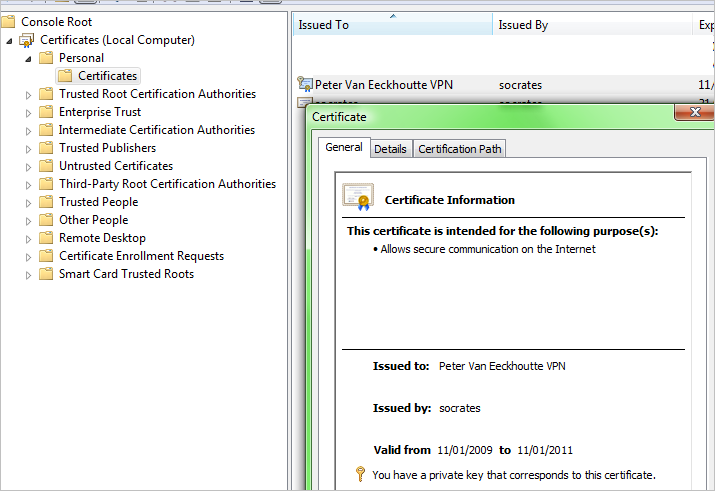Click the Peter Van Eeckhoutte VPN certificate icon
This screenshot has height=491, width=715.
(305, 85)
